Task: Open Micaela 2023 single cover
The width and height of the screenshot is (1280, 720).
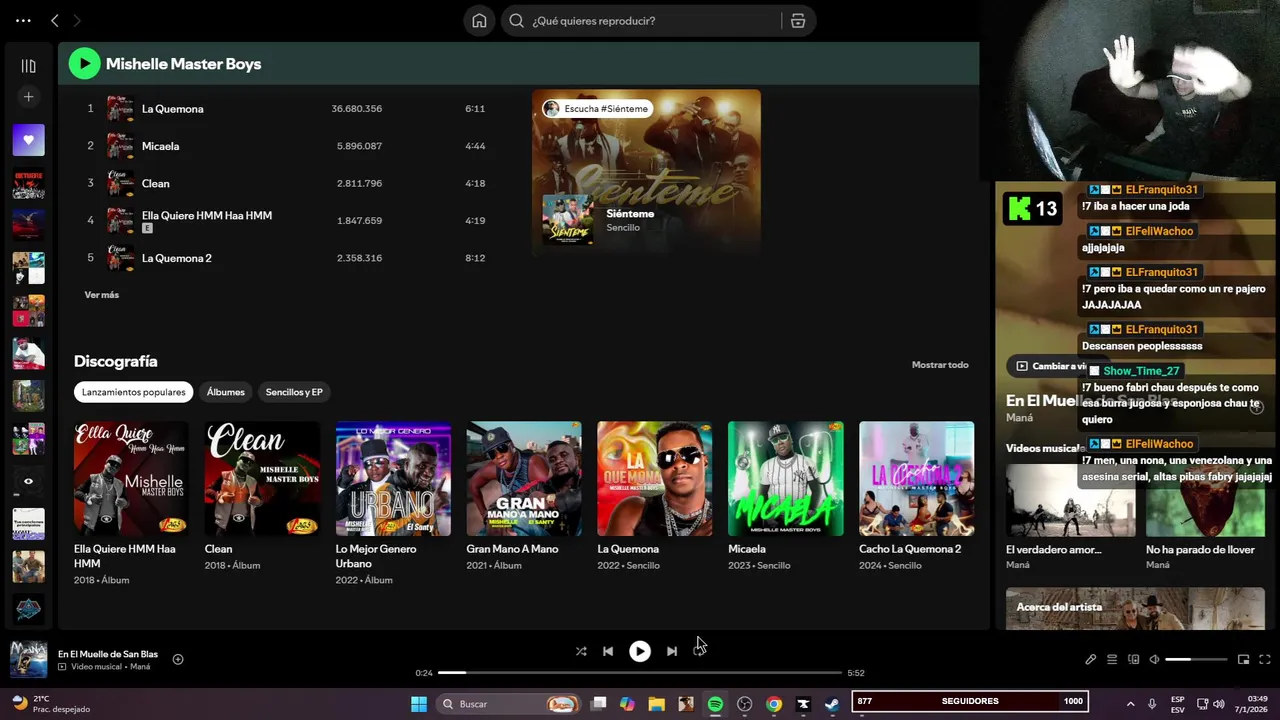Action: coord(786,478)
